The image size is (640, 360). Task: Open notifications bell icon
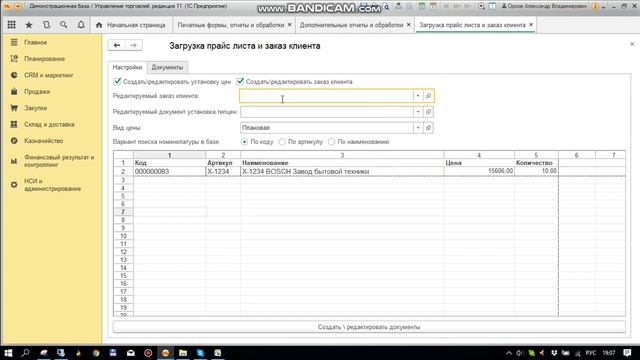coord(81,25)
